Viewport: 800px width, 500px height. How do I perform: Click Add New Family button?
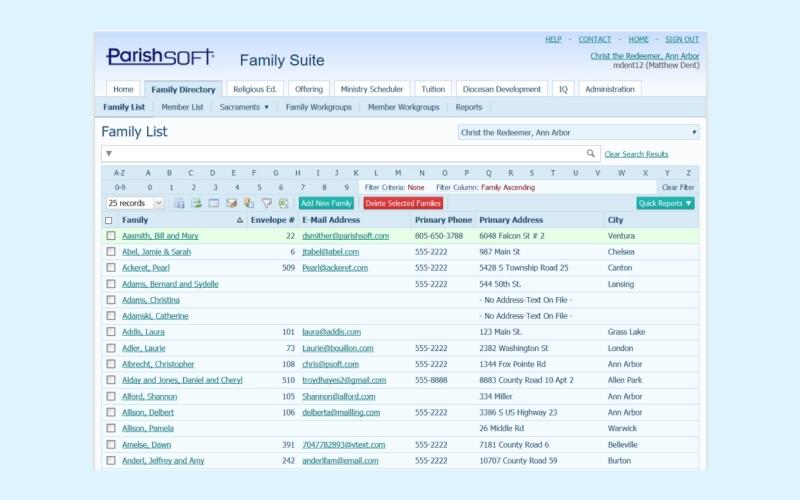326,203
